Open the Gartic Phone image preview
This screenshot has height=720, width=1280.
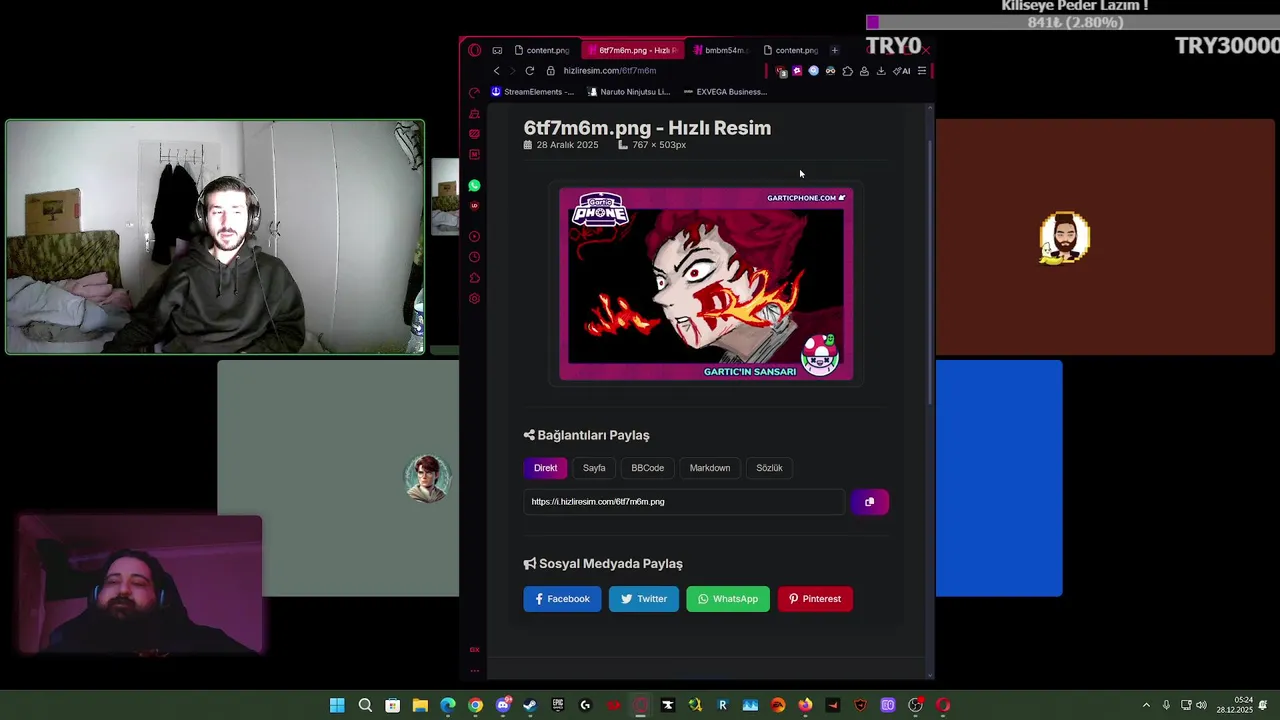pos(706,285)
